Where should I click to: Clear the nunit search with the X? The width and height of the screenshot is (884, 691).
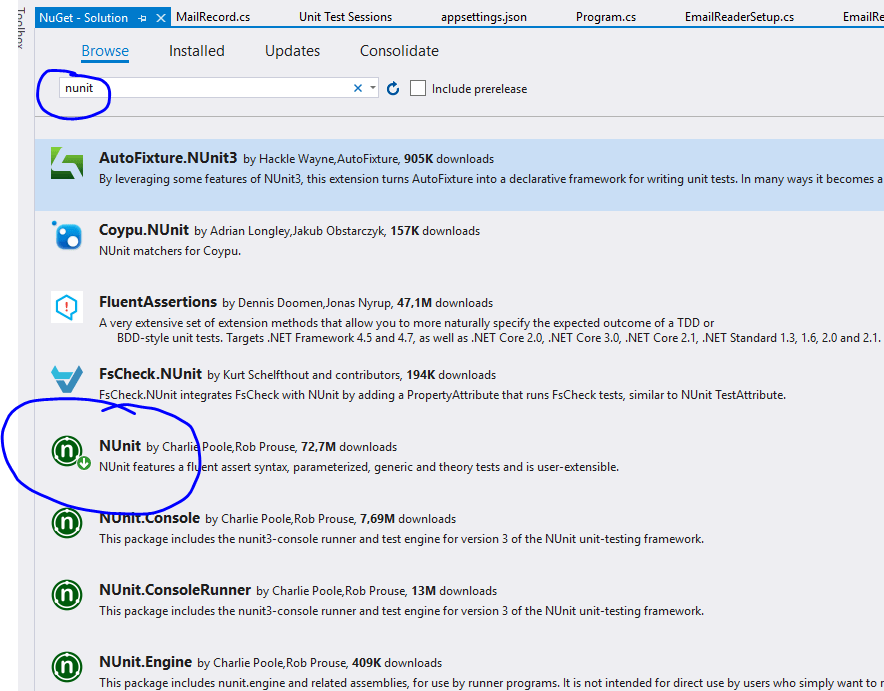coord(357,88)
